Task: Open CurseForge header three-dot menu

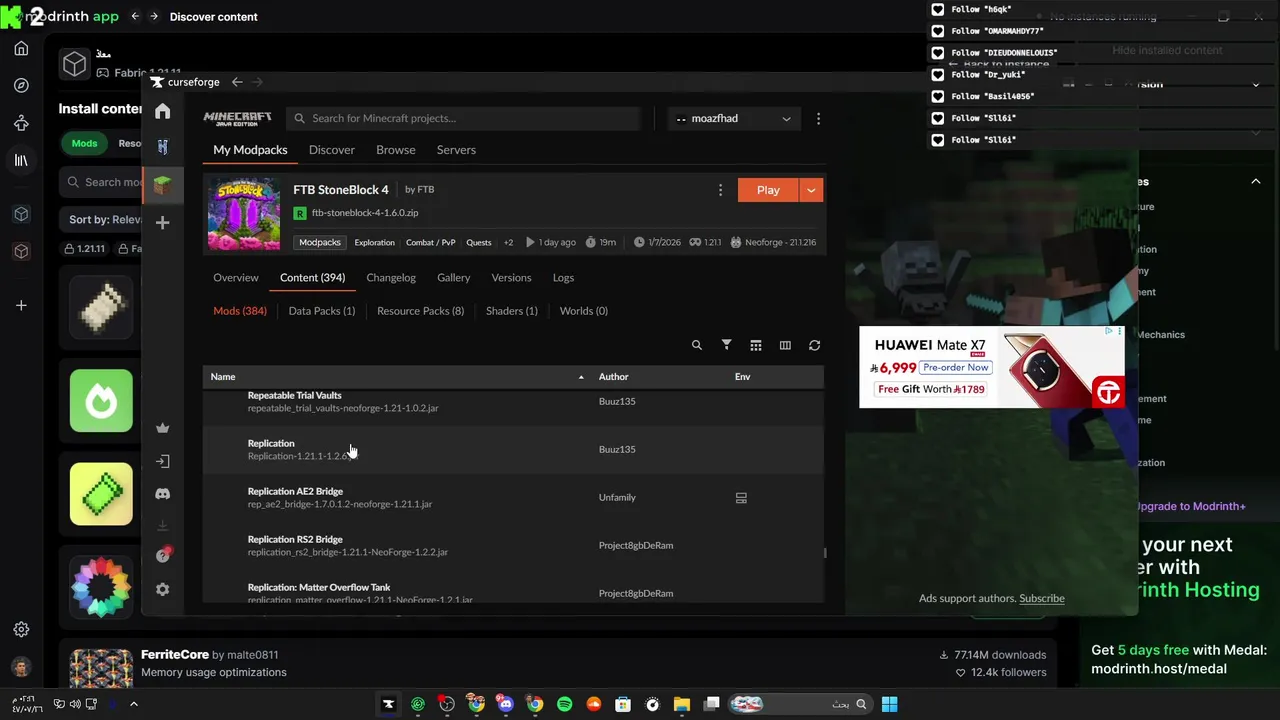Action: pyautogui.click(x=819, y=118)
